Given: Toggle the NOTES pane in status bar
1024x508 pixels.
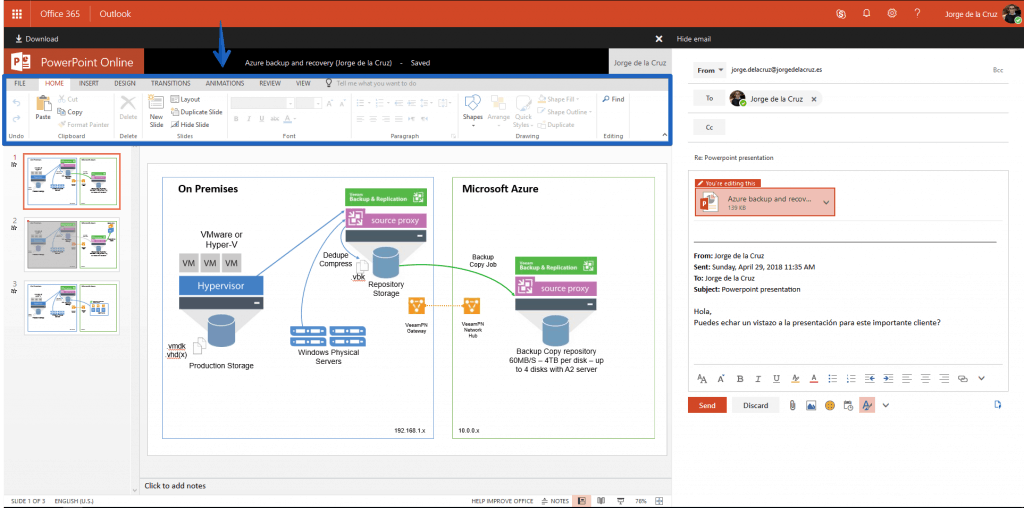Looking at the screenshot, I should [556, 501].
